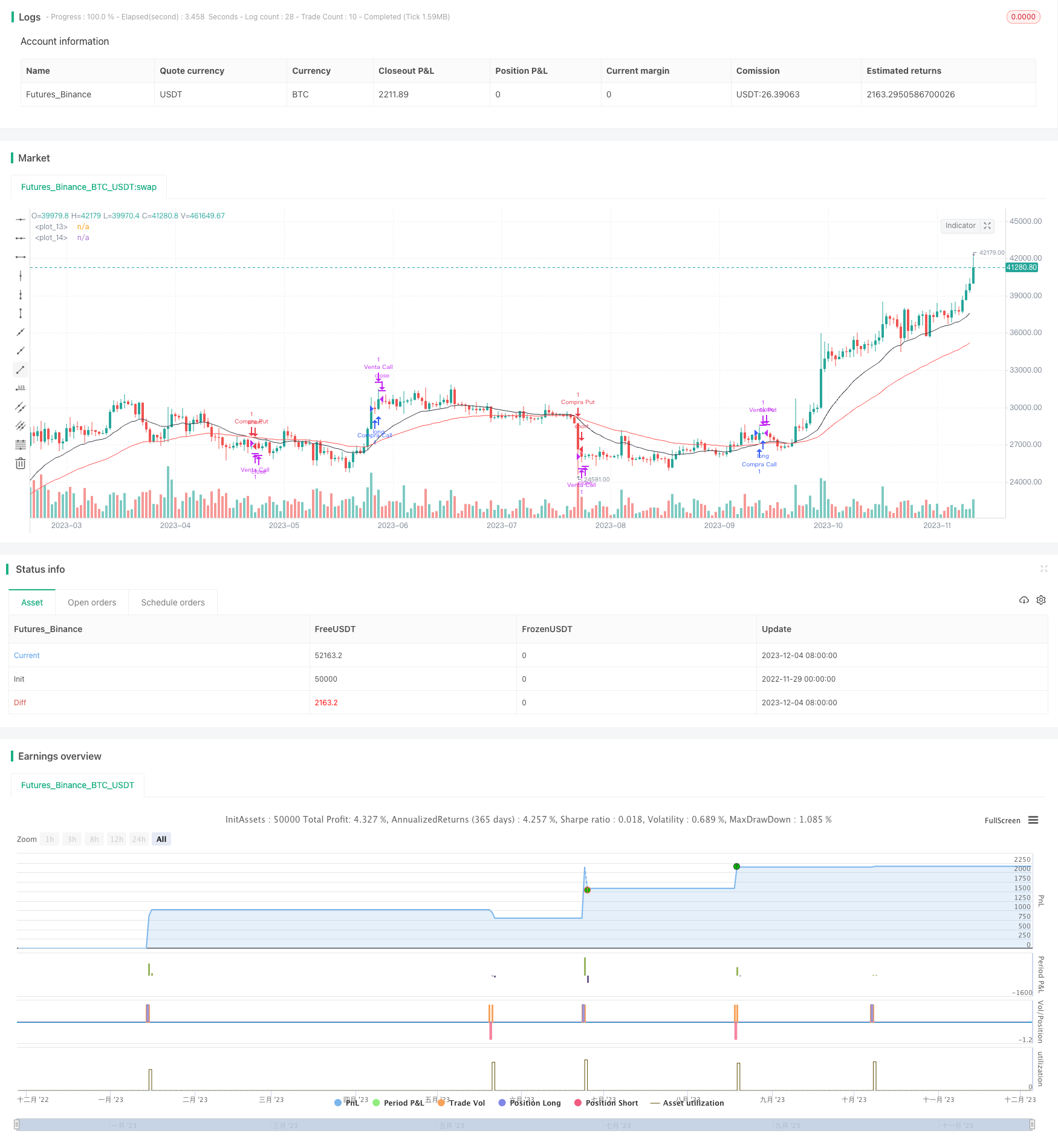The width and height of the screenshot is (1058, 1148).
Task: Click the Compra Call label near 2023-09
Action: 759,465
